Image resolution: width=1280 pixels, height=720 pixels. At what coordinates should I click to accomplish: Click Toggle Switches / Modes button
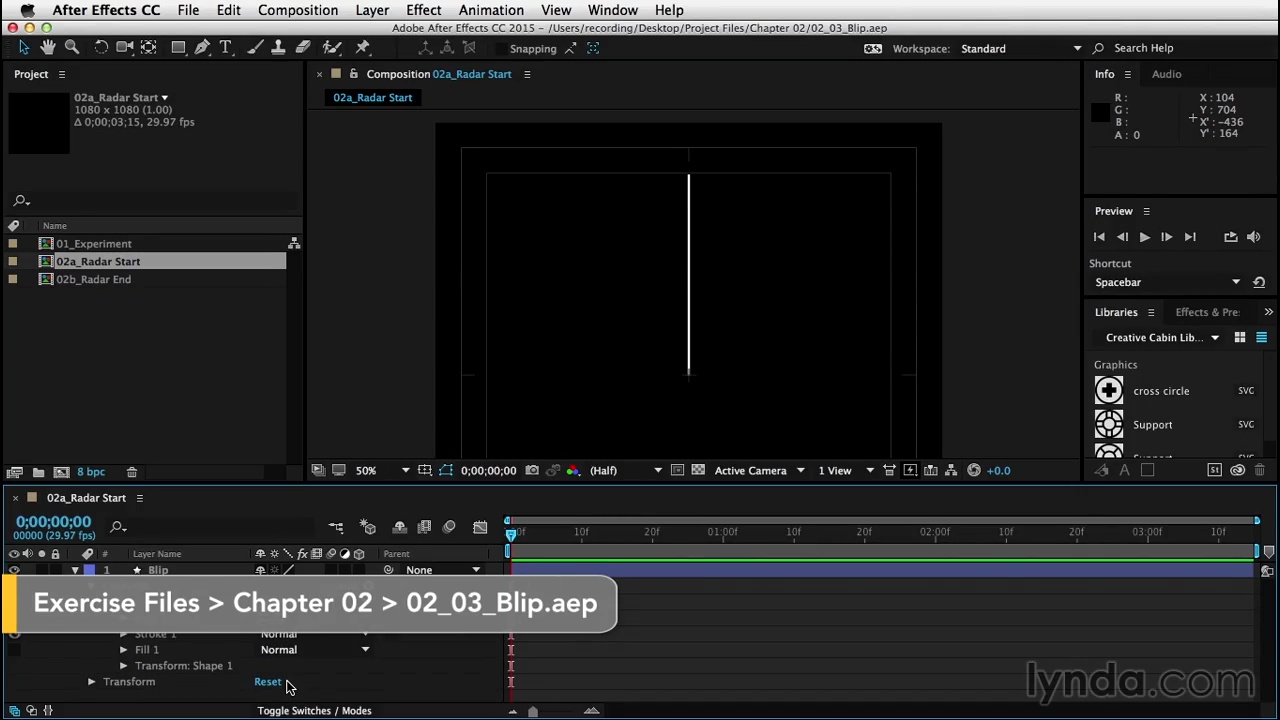click(314, 711)
